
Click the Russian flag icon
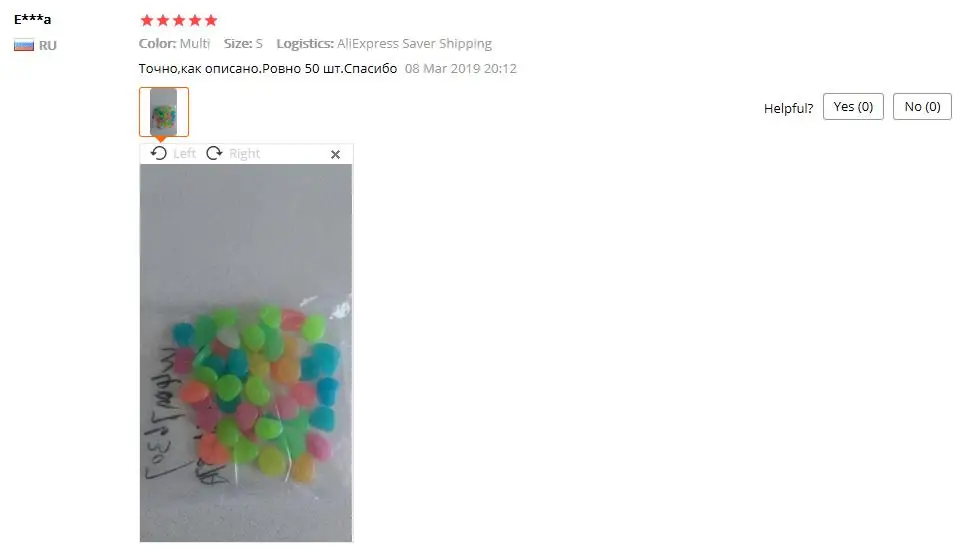click(24, 45)
